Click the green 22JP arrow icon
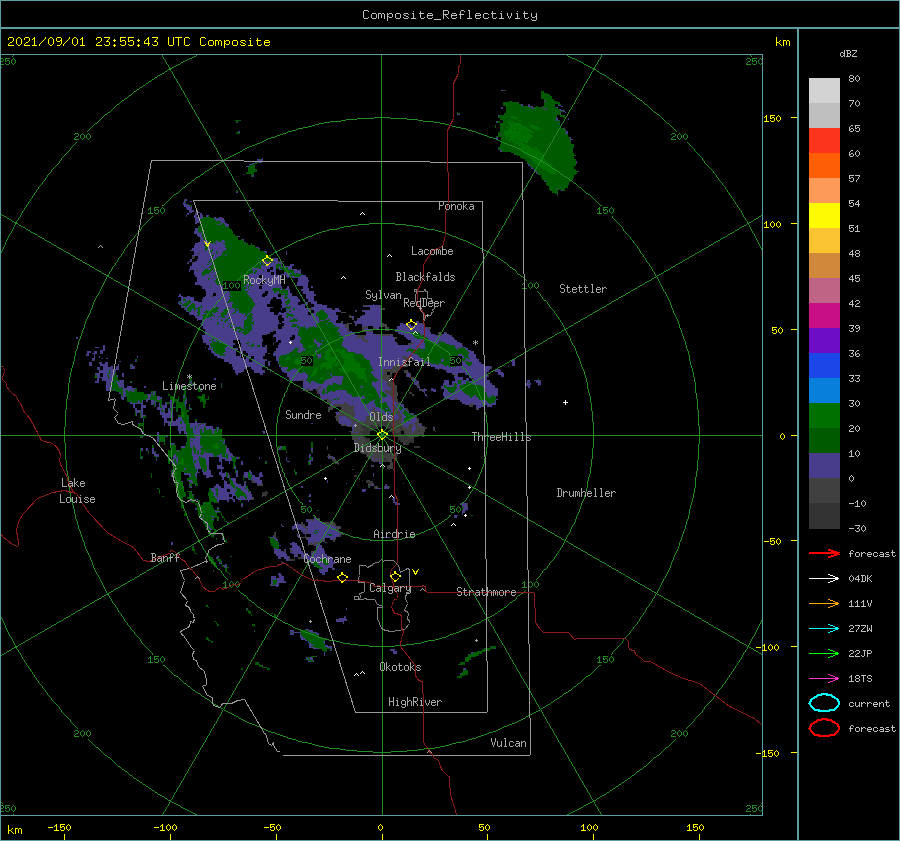900x841 pixels. coord(824,653)
